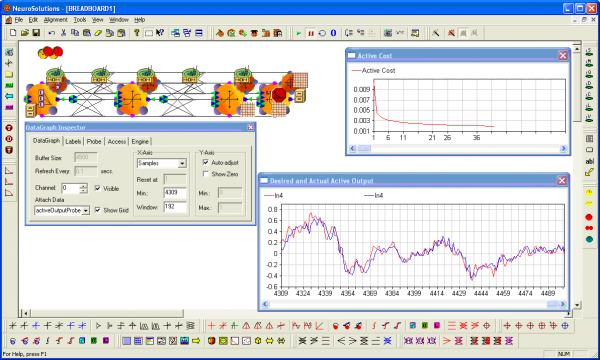600x360 pixels.
Task: Open the Attach Data activeOutputProbe dropdown
Action: pyautogui.click(x=86, y=210)
